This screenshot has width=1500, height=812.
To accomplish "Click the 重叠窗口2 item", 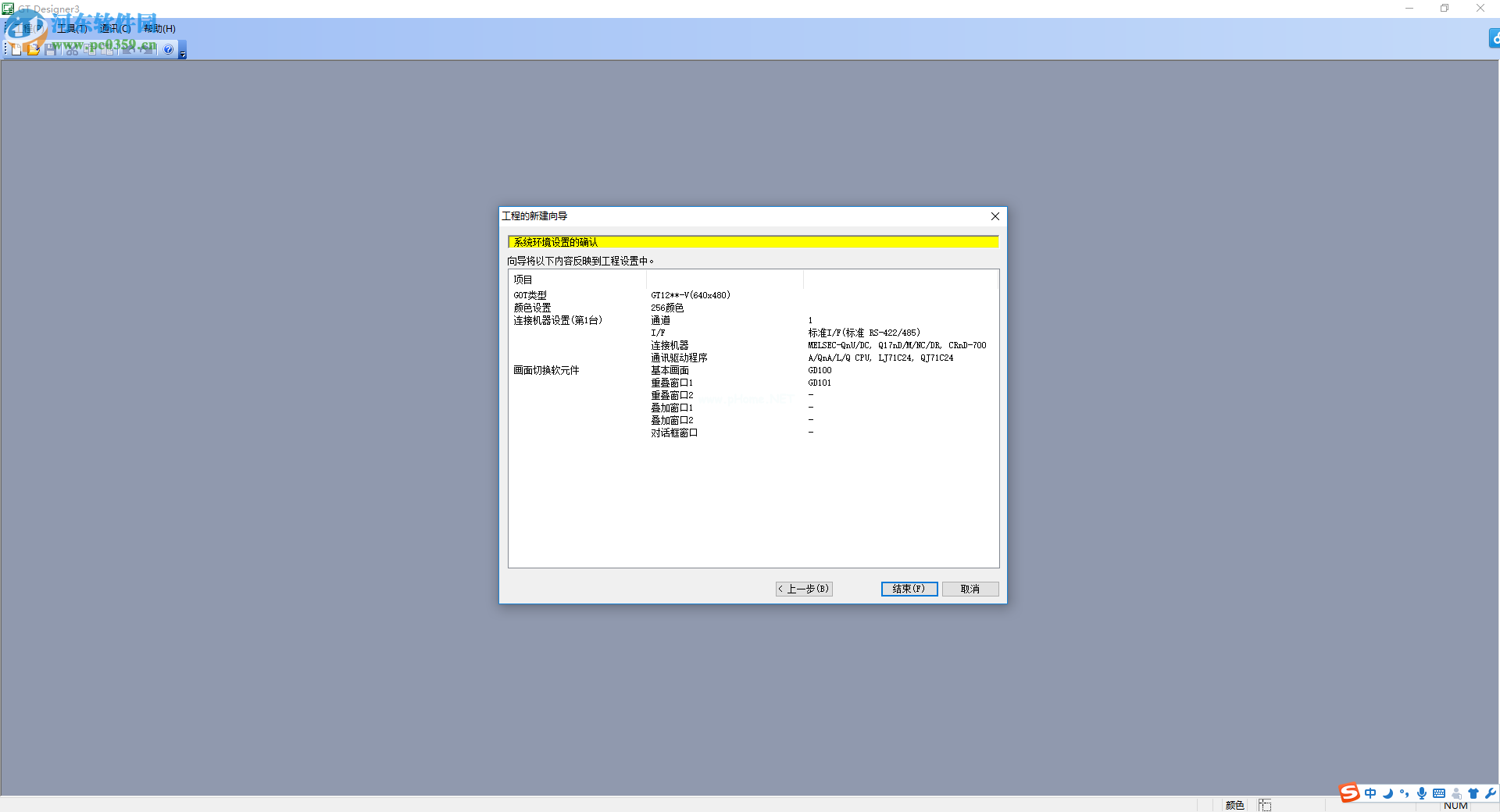I will (672, 395).
